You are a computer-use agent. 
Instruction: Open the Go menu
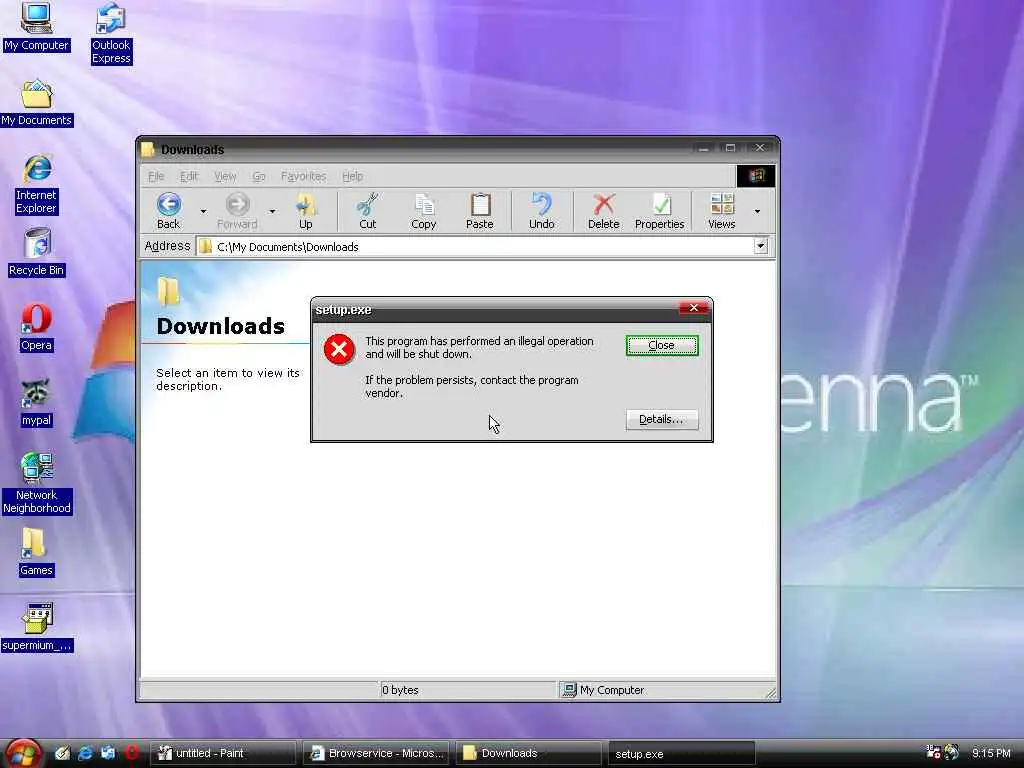tap(259, 176)
